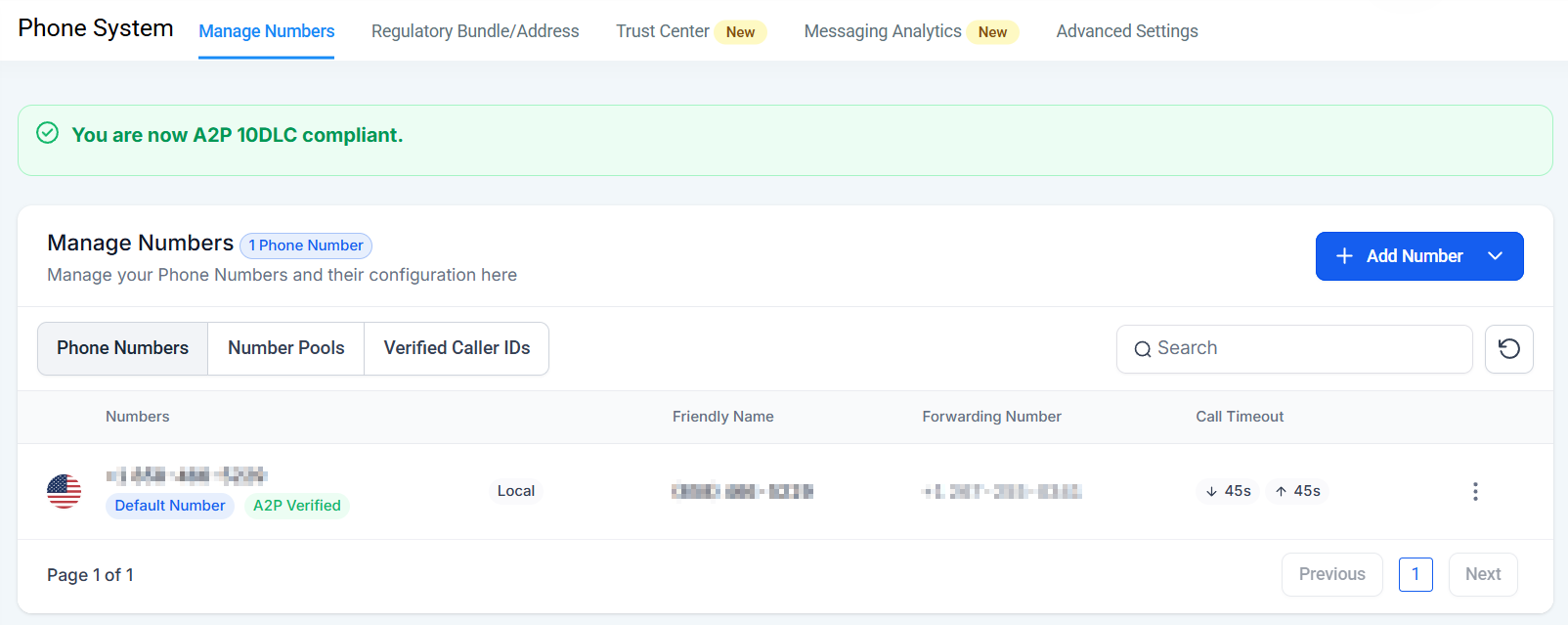The width and height of the screenshot is (1568, 625).
Task: Click the magnifier icon in search box
Action: [x=1142, y=349]
